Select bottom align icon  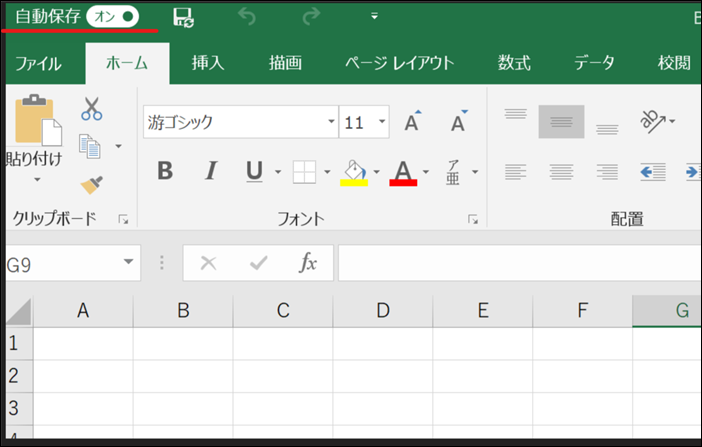[x=607, y=129]
